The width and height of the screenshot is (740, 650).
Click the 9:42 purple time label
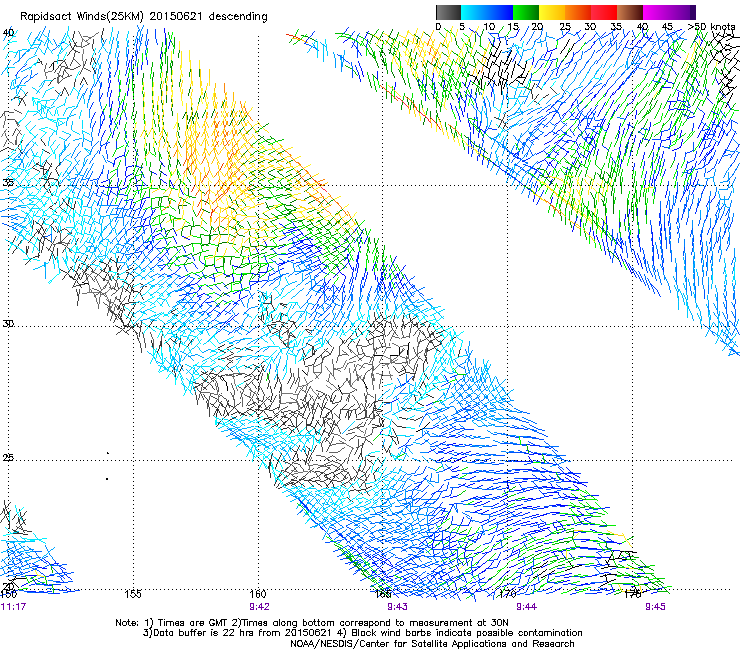259,607
